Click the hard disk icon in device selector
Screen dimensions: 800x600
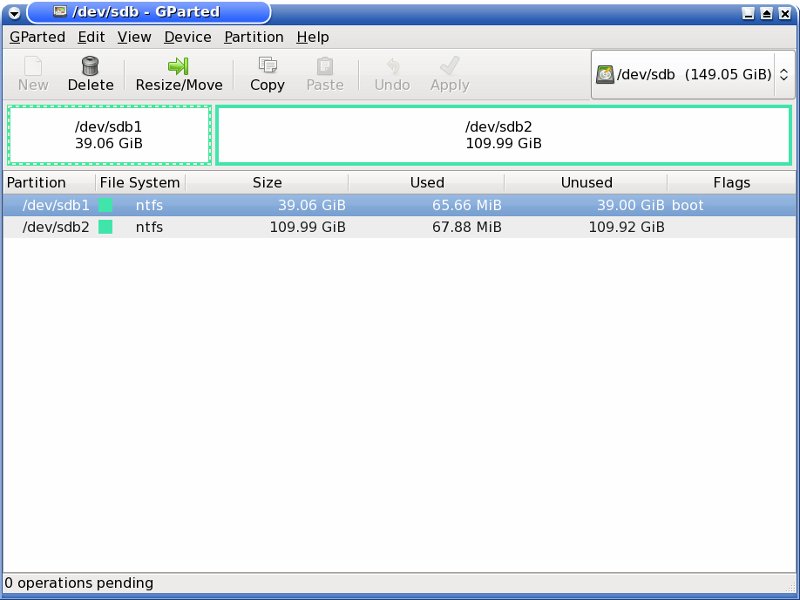(605, 75)
